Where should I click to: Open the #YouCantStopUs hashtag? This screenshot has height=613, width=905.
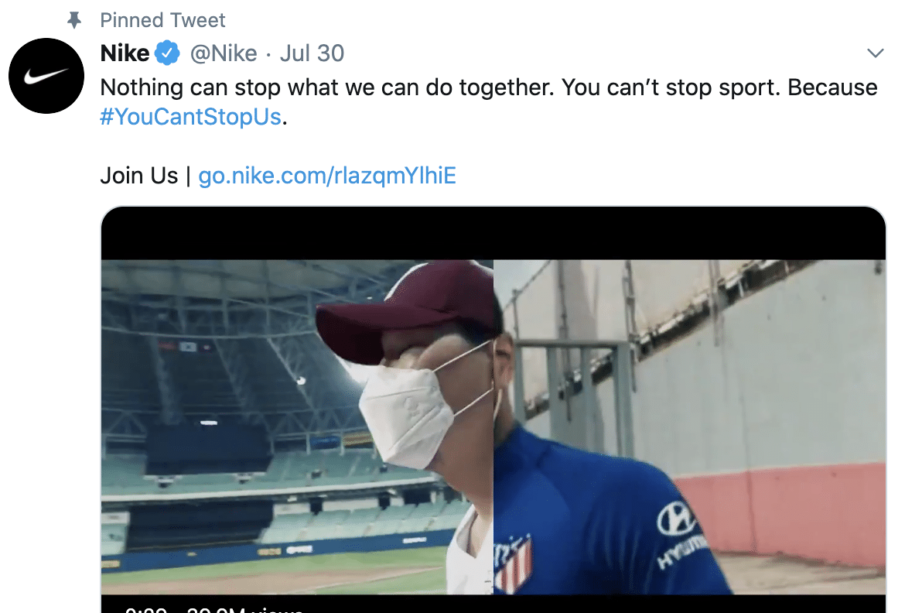pos(191,116)
